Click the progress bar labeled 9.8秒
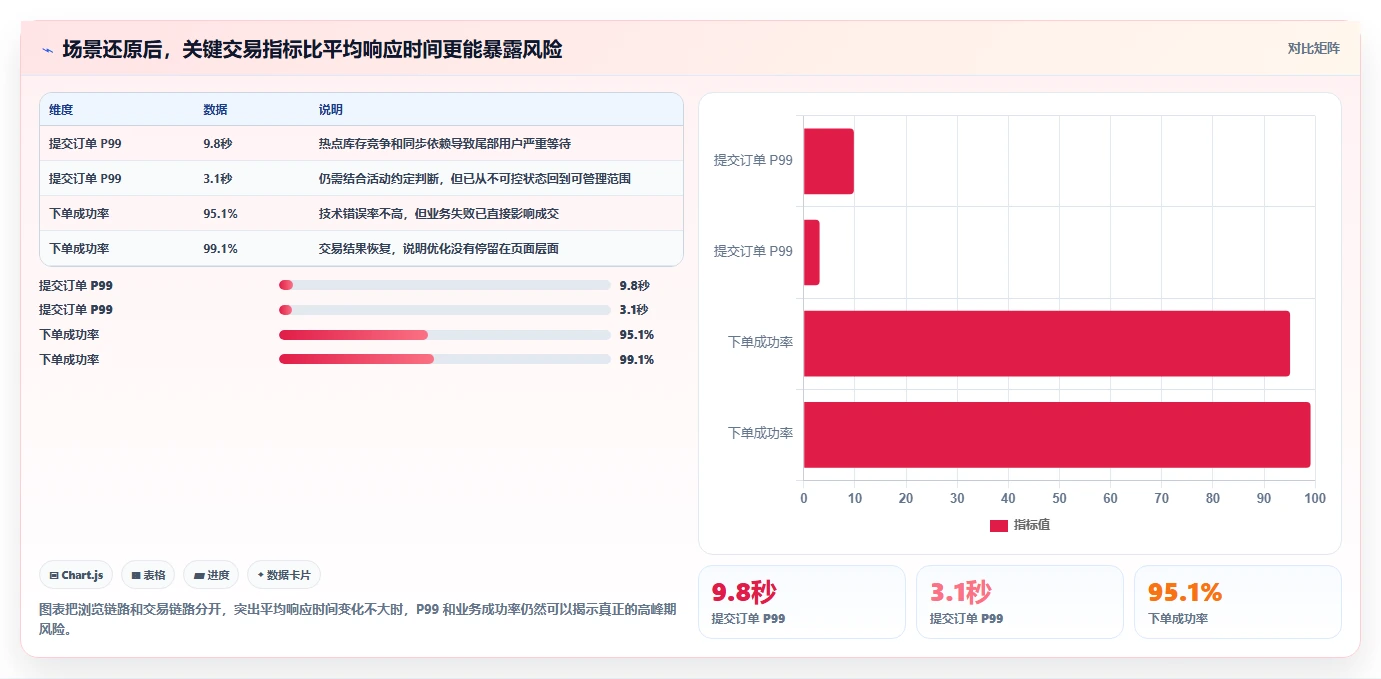The width and height of the screenshot is (1381, 679). [x=445, y=285]
